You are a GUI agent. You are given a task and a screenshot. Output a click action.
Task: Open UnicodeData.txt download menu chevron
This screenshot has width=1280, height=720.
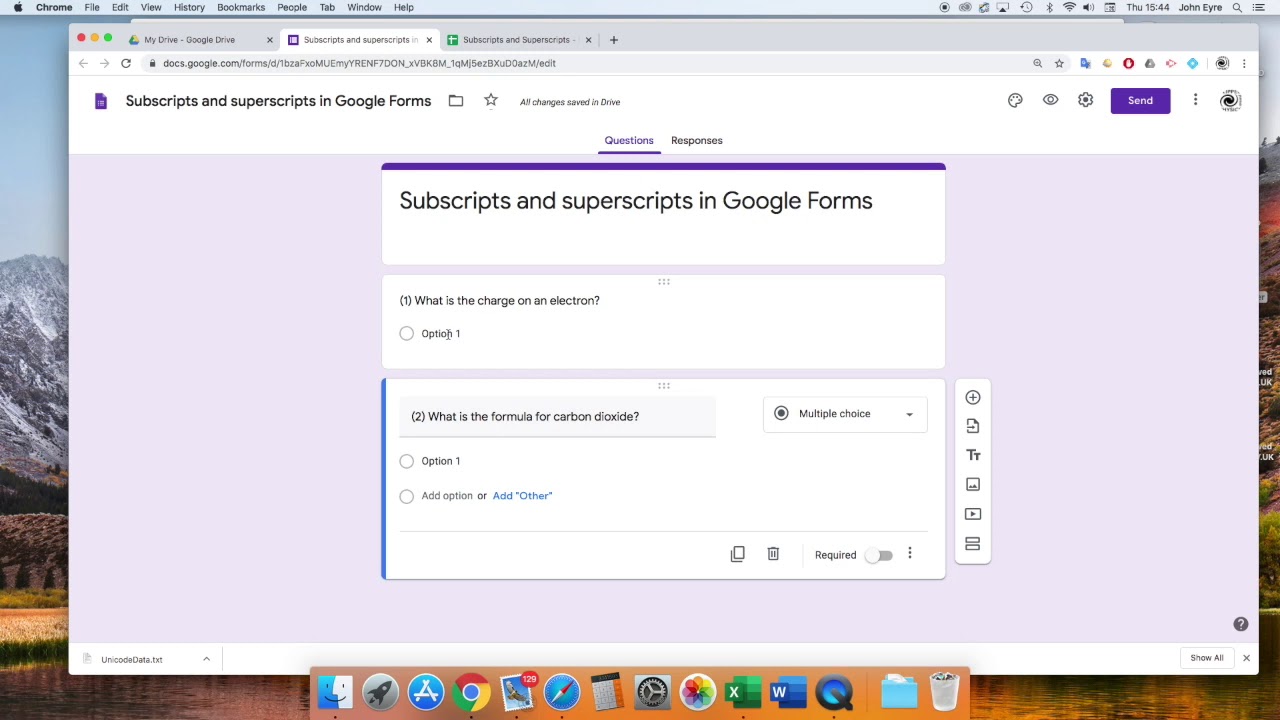coord(206,659)
